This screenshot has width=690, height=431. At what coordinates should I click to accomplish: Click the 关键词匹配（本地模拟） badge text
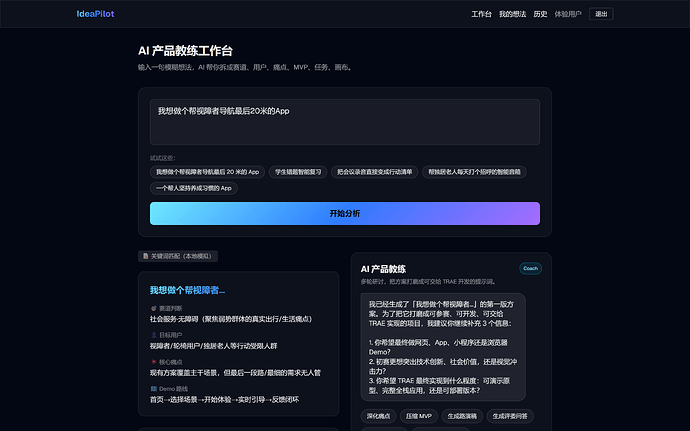[181, 256]
